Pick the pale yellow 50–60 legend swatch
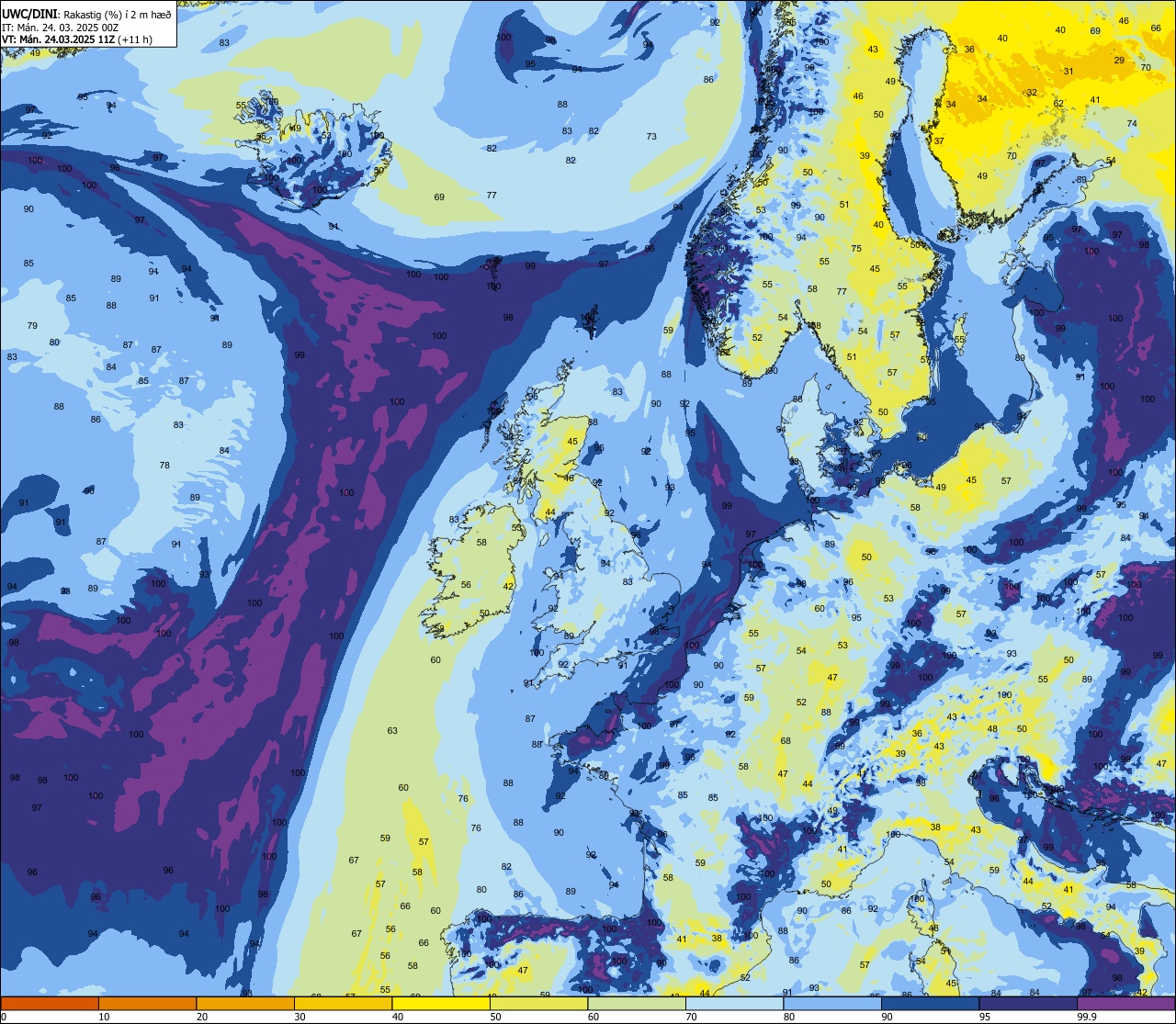Image resolution: width=1176 pixels, height=1024 pixels. pyautogui.click(x=538, y=1003)
